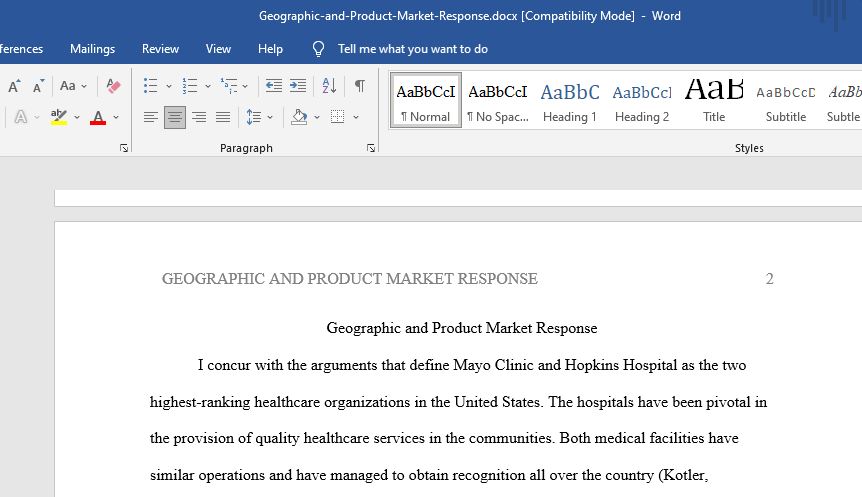Screen dimensions: 862x497
Task: Focus the 'Tell me what you want to do' box
Action: point(412,49)
